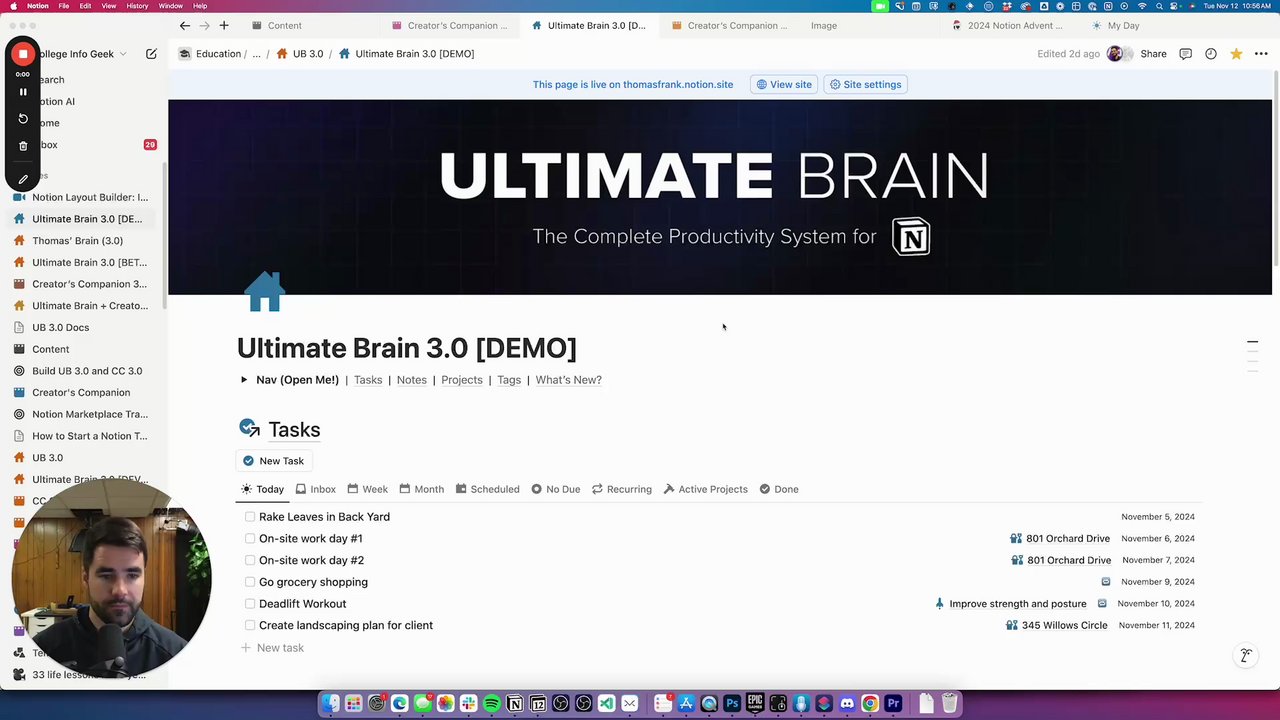Open the App Store from the dock
Image resolution: width=1280 pixels, height=720 pixels.
point(686,704)
